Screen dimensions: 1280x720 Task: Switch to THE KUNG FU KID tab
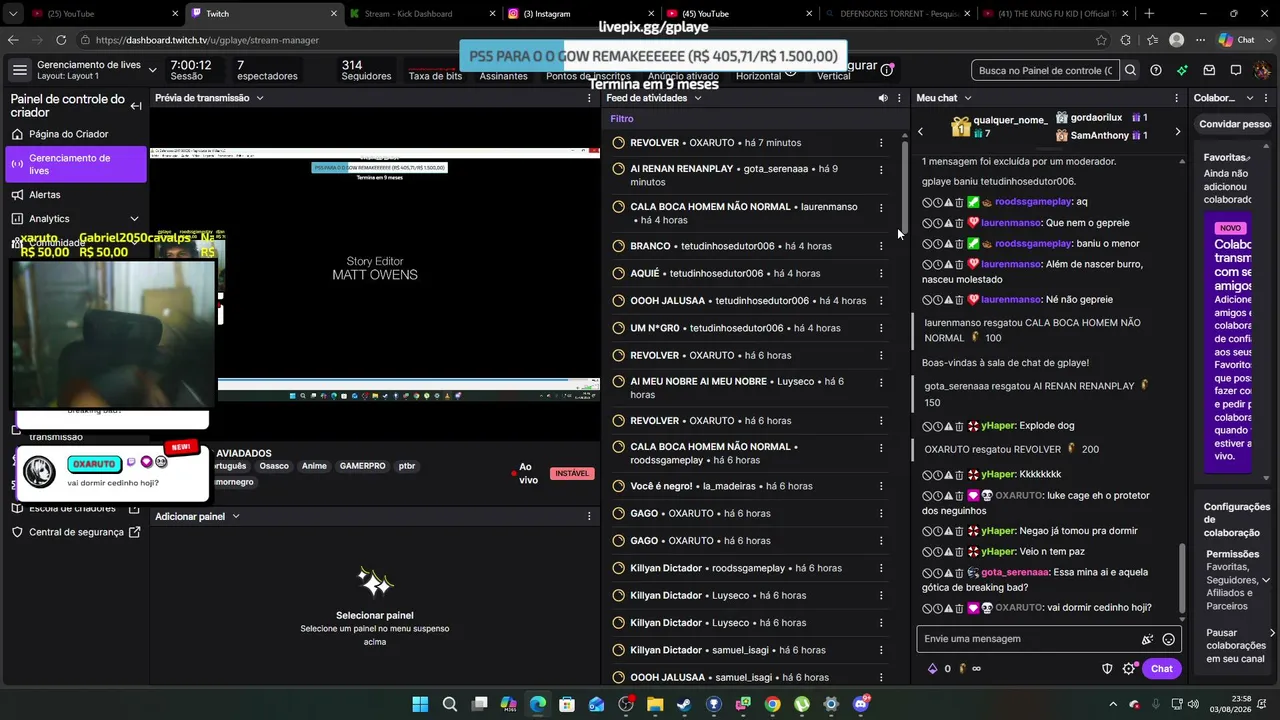1054,14
